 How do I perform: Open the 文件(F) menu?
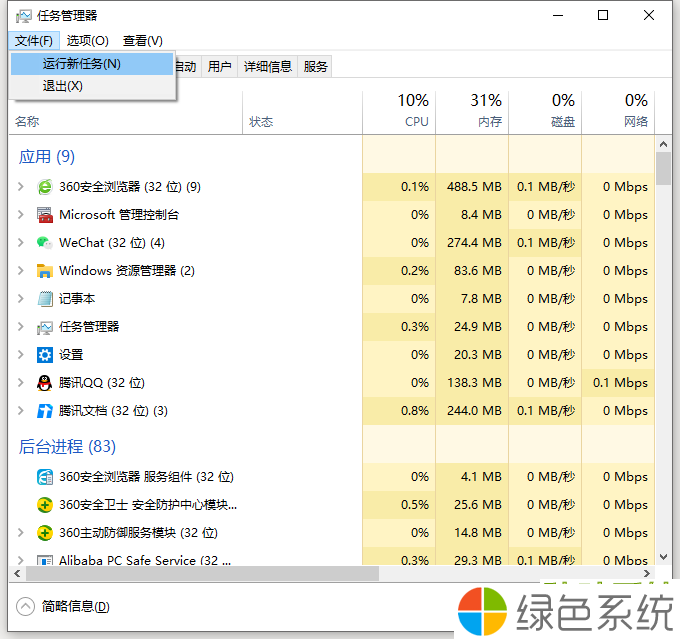point(34,41)
